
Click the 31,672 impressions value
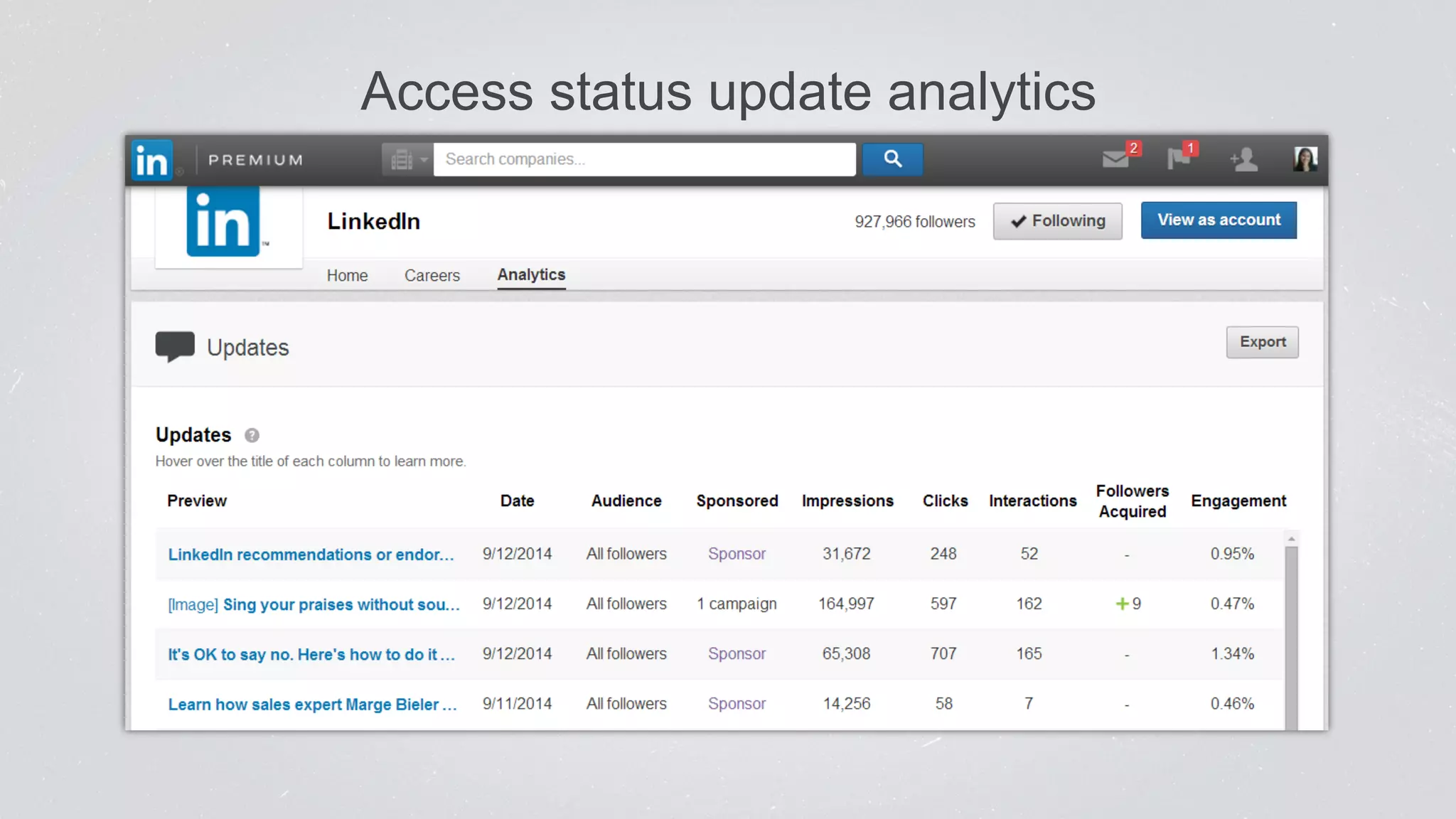(x=846, y=554)
